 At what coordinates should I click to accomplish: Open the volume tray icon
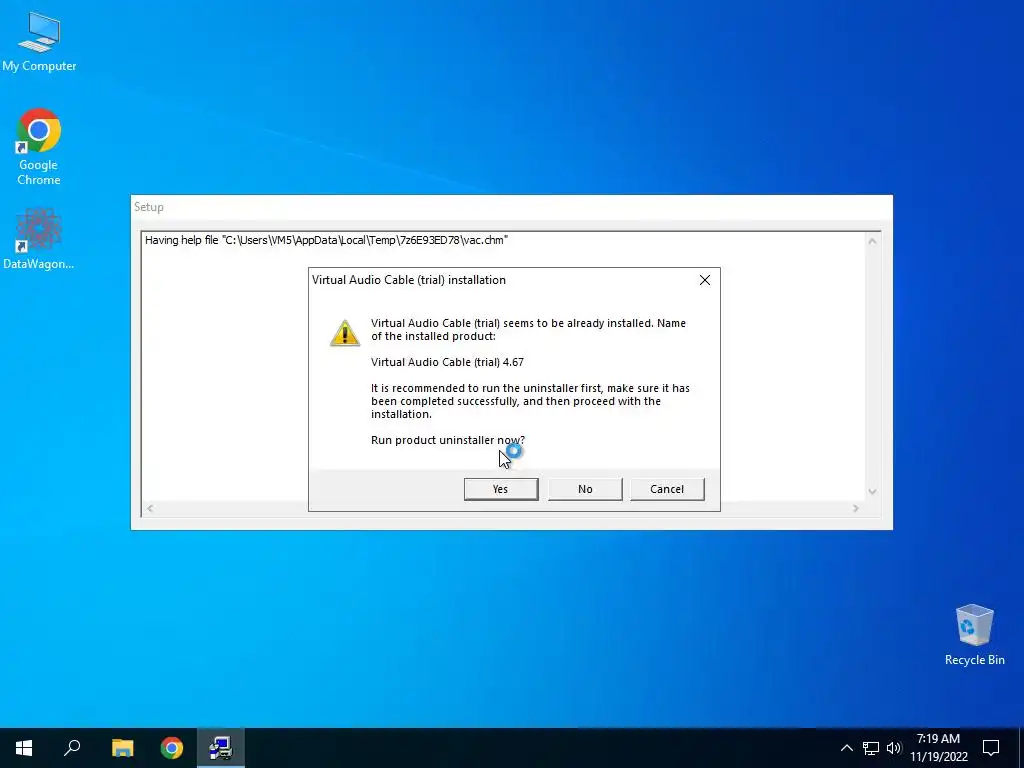894,748
